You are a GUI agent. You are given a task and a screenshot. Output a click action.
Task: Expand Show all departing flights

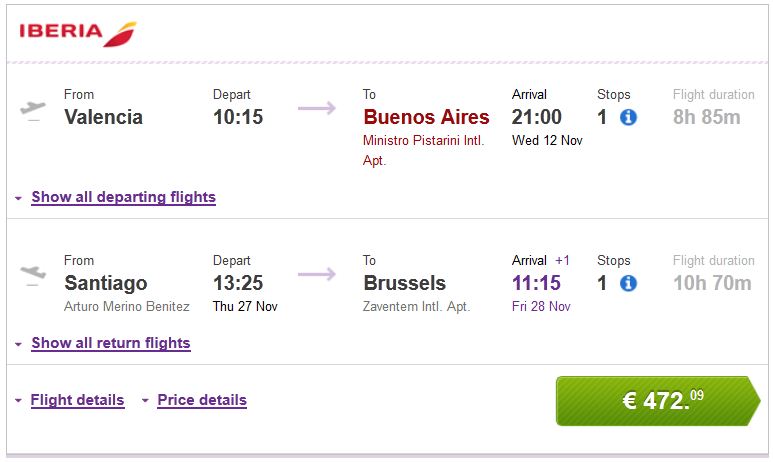pyautogui.click(x=123, y=197)
